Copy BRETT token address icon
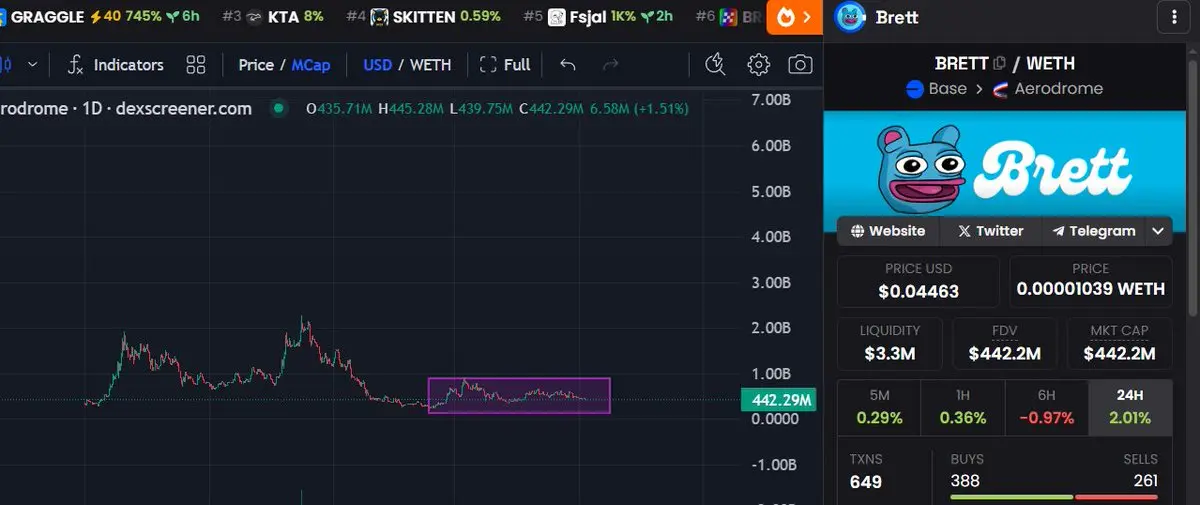The image size is (1200, 505). tap(999, 63)
